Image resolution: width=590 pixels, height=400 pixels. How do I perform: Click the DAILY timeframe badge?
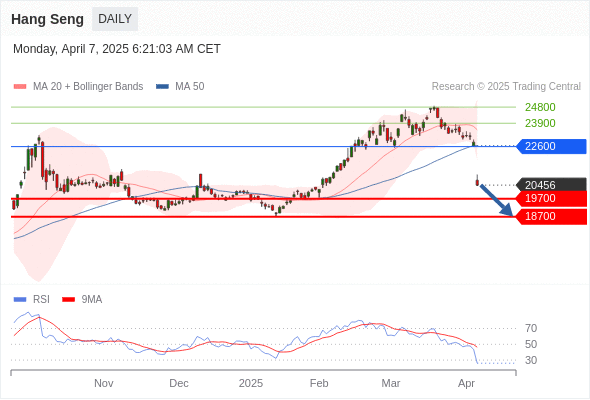pos(115,19)
